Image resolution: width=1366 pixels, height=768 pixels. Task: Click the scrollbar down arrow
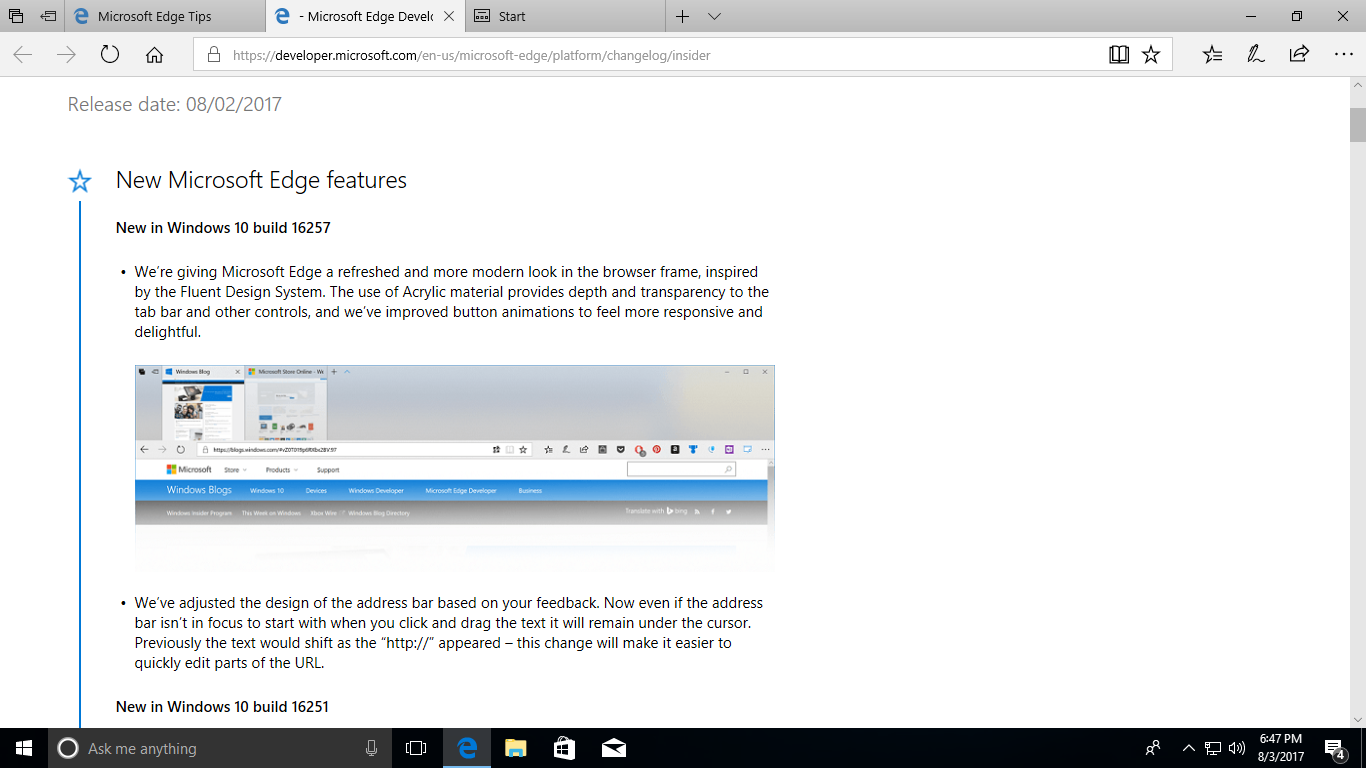(x=1358, y=719)
